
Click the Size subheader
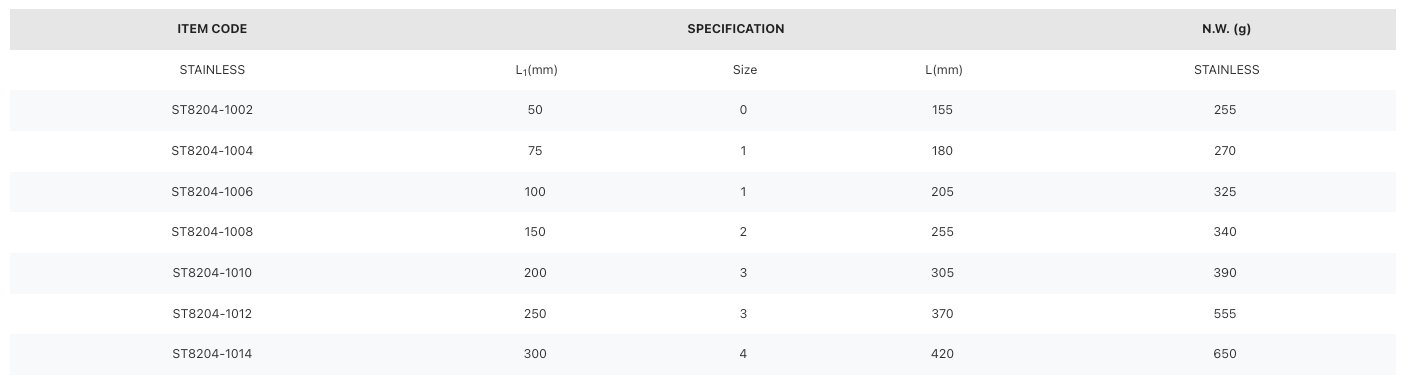(x=744, y=70)
